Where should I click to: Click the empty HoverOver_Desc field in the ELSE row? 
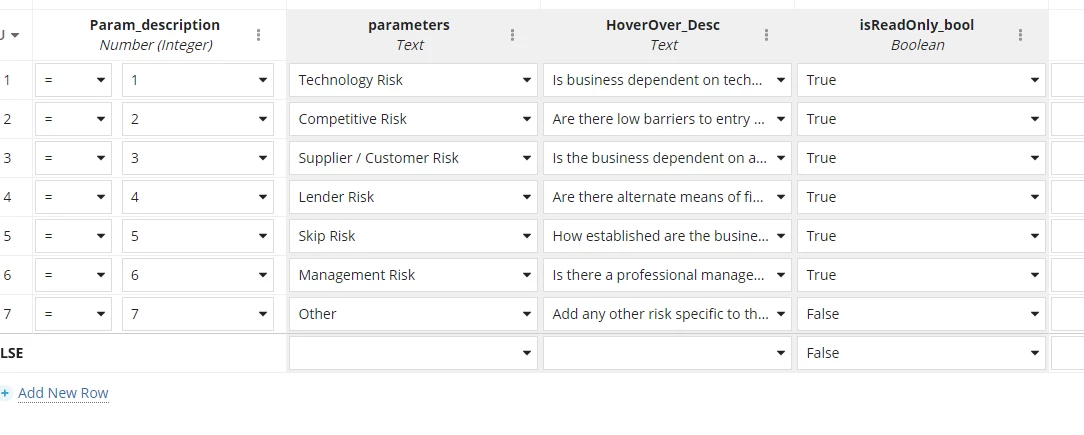click(x=667, y=353)
